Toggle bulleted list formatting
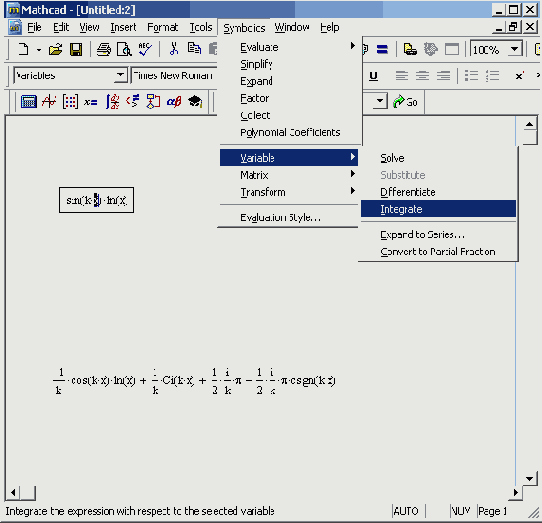 (x=471, y=76)
